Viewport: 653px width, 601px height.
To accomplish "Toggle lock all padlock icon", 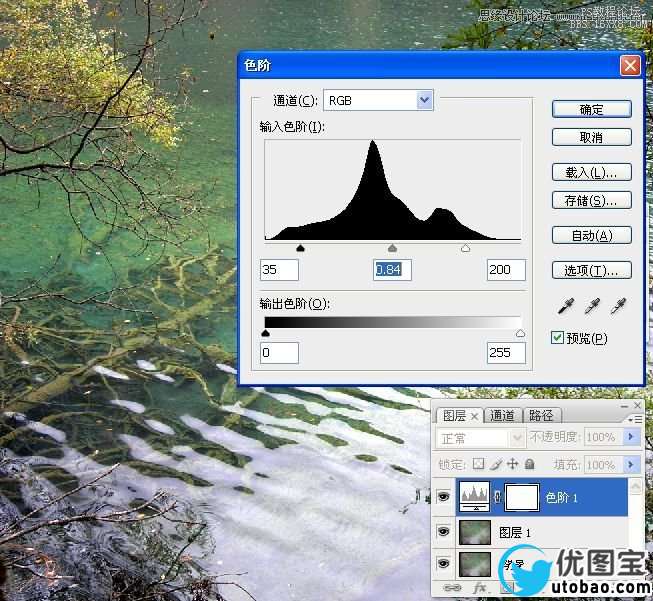I will pos(529,464).
